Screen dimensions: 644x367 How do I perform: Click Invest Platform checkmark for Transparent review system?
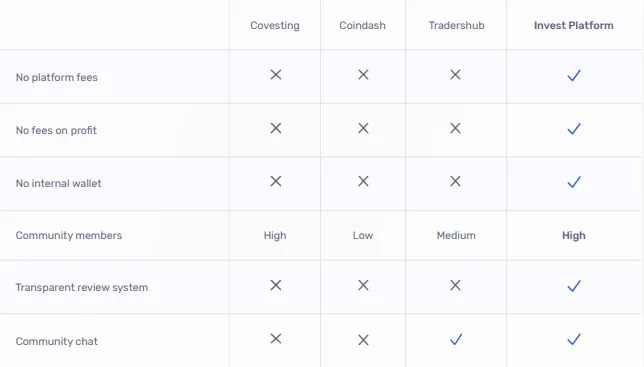(574, 286)
